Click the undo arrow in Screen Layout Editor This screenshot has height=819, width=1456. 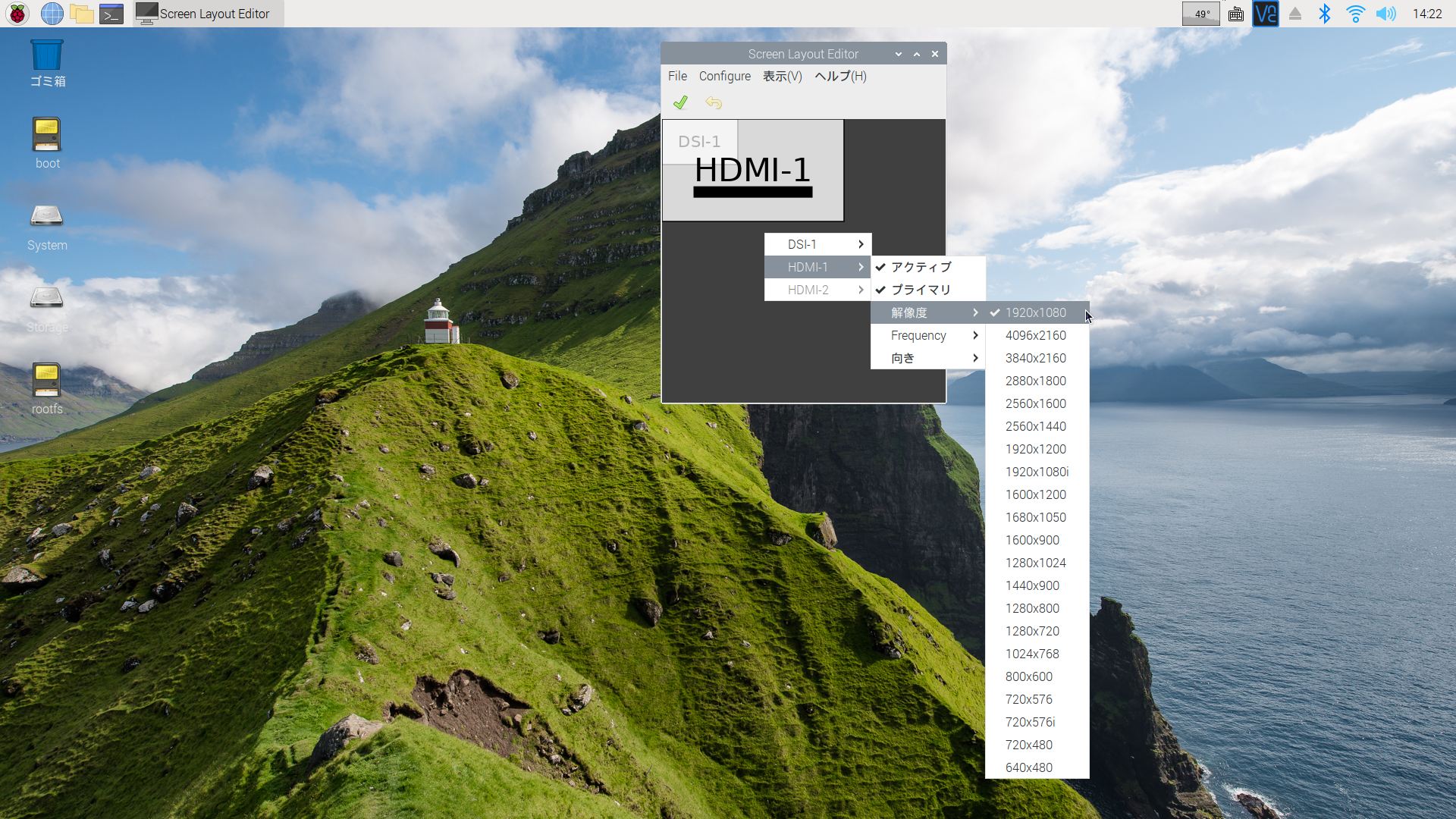coord(713,102)
